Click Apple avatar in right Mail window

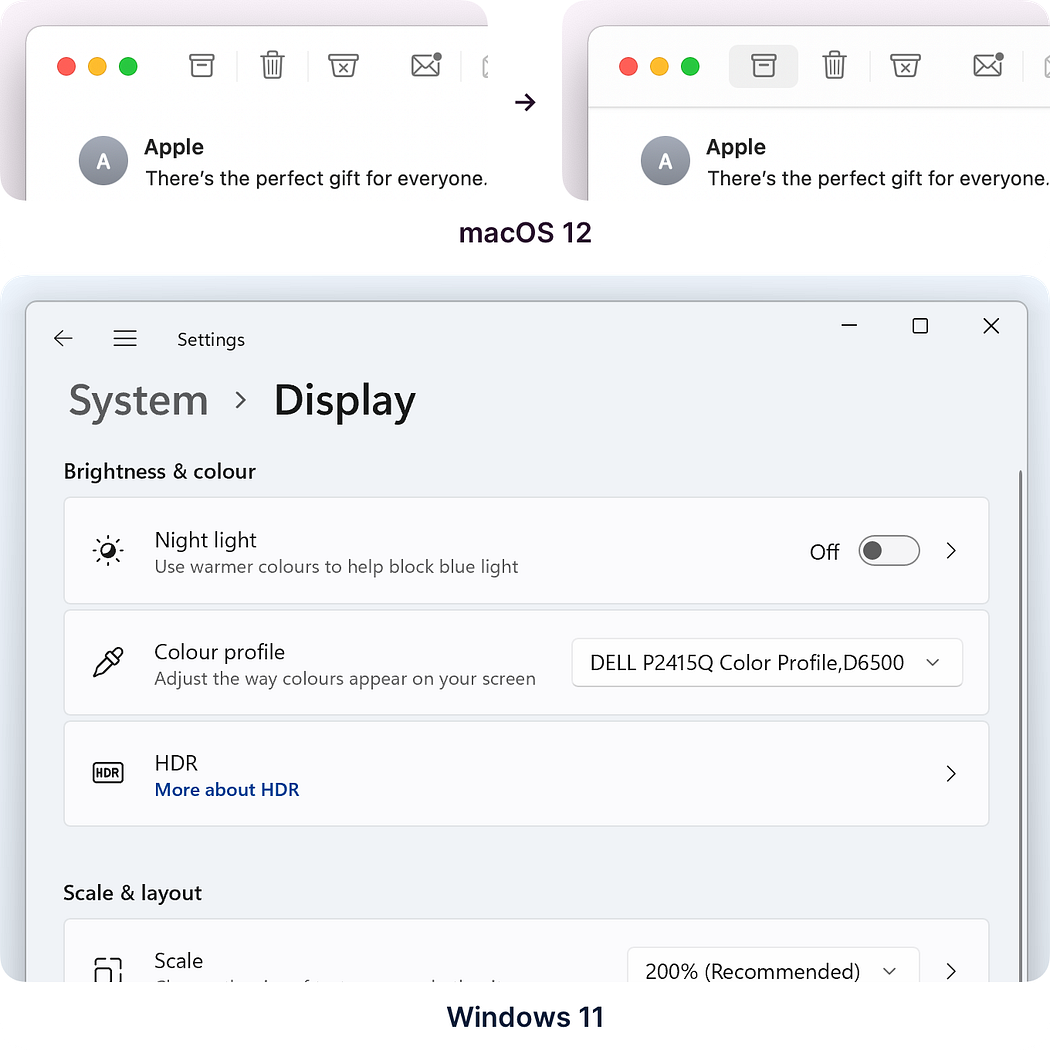665,161
